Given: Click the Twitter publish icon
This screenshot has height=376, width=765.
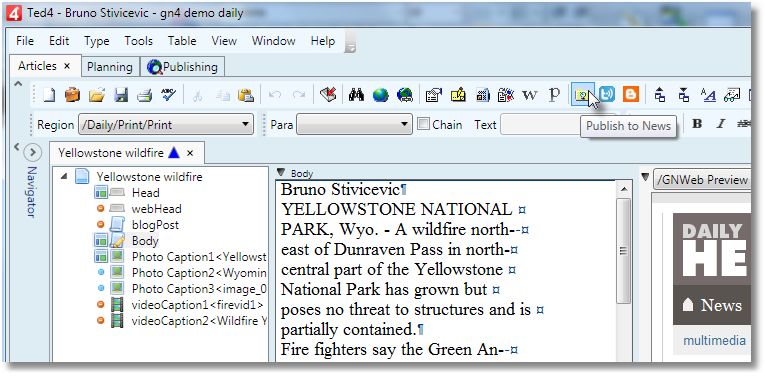Looking at the screenshot, I should tap(607, 94).
